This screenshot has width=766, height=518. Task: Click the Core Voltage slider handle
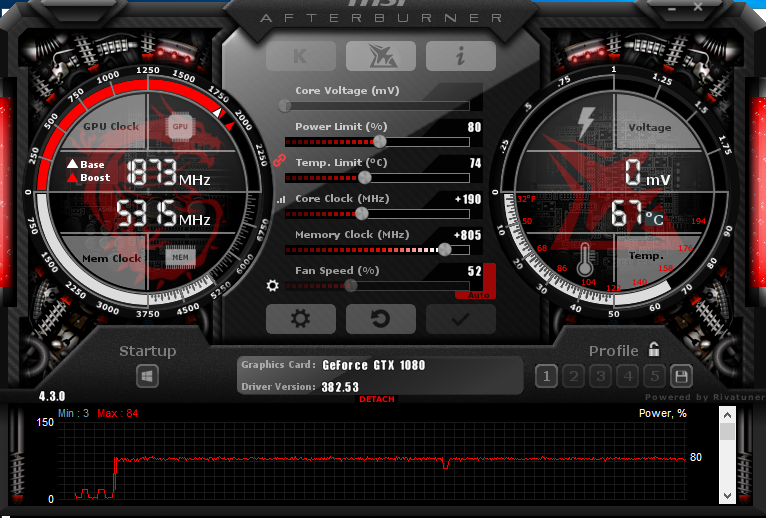tap(285, 106)
